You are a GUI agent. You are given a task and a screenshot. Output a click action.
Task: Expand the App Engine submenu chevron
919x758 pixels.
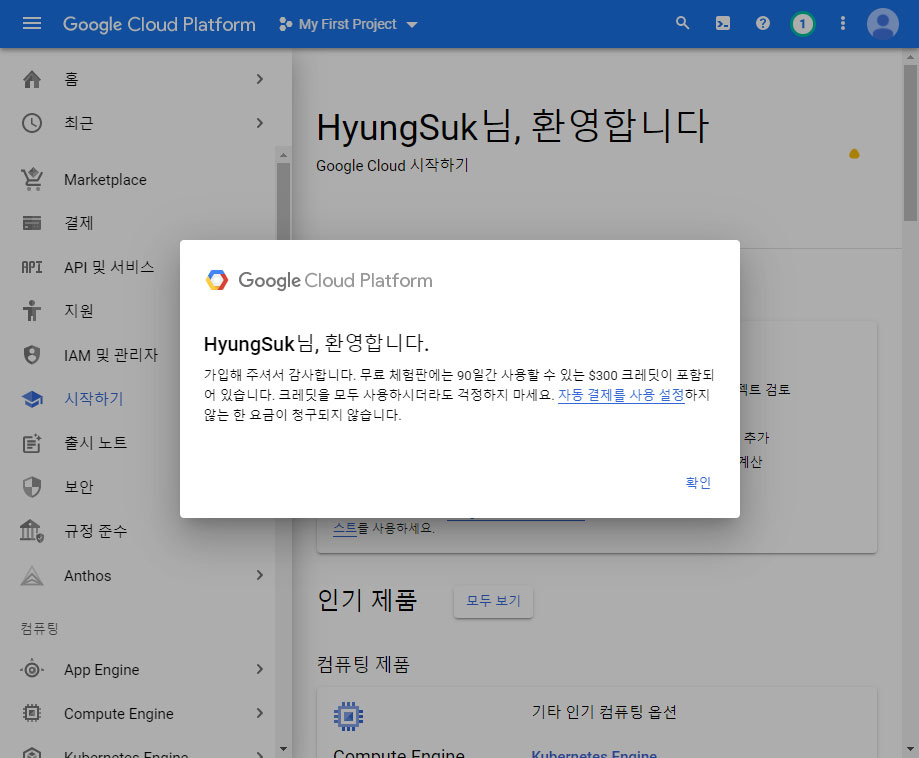pos(260,669)
